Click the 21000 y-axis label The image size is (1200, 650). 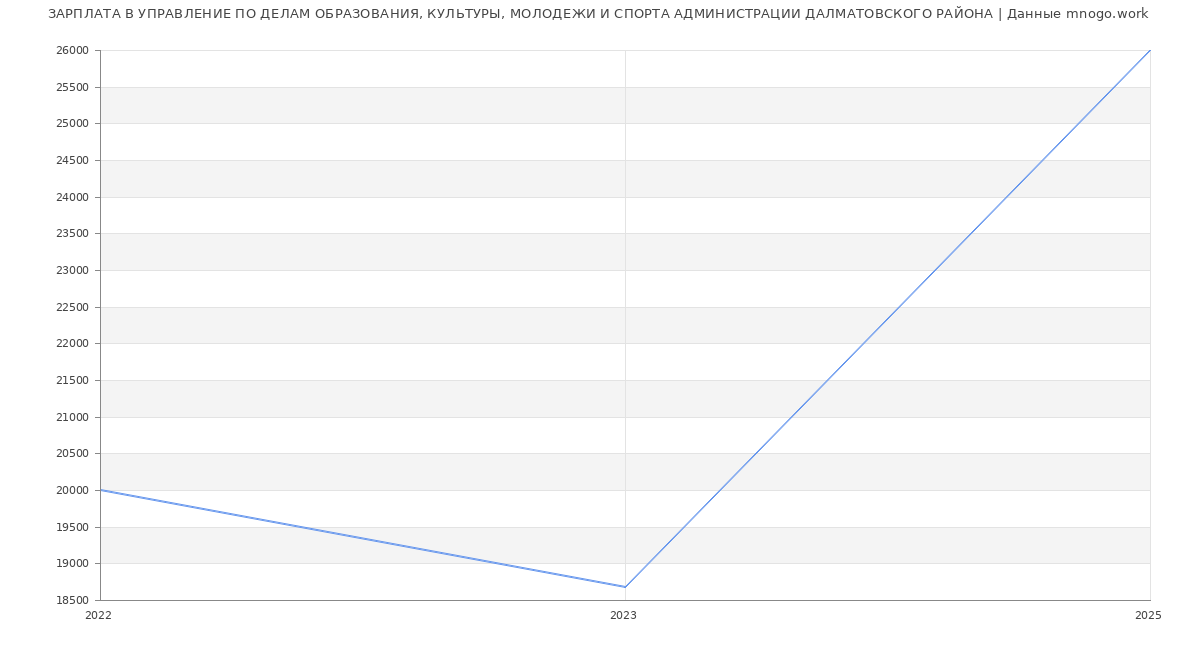[x=74, y=417]
